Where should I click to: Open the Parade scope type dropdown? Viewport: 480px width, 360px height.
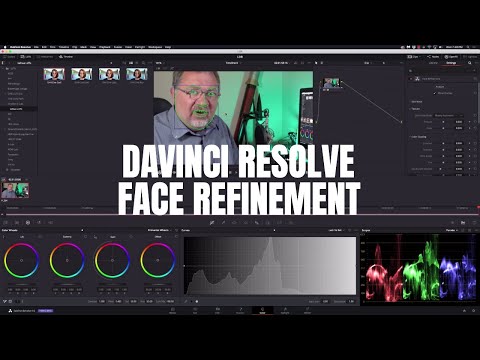click(x=451, y=230)
